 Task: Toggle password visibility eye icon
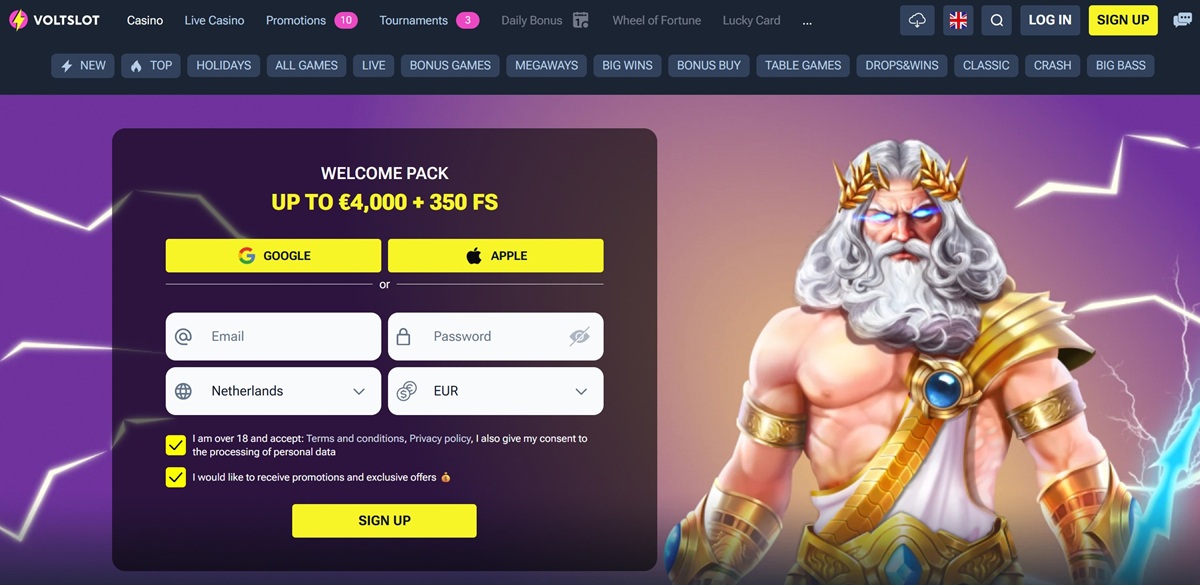(x=579, y=337)
